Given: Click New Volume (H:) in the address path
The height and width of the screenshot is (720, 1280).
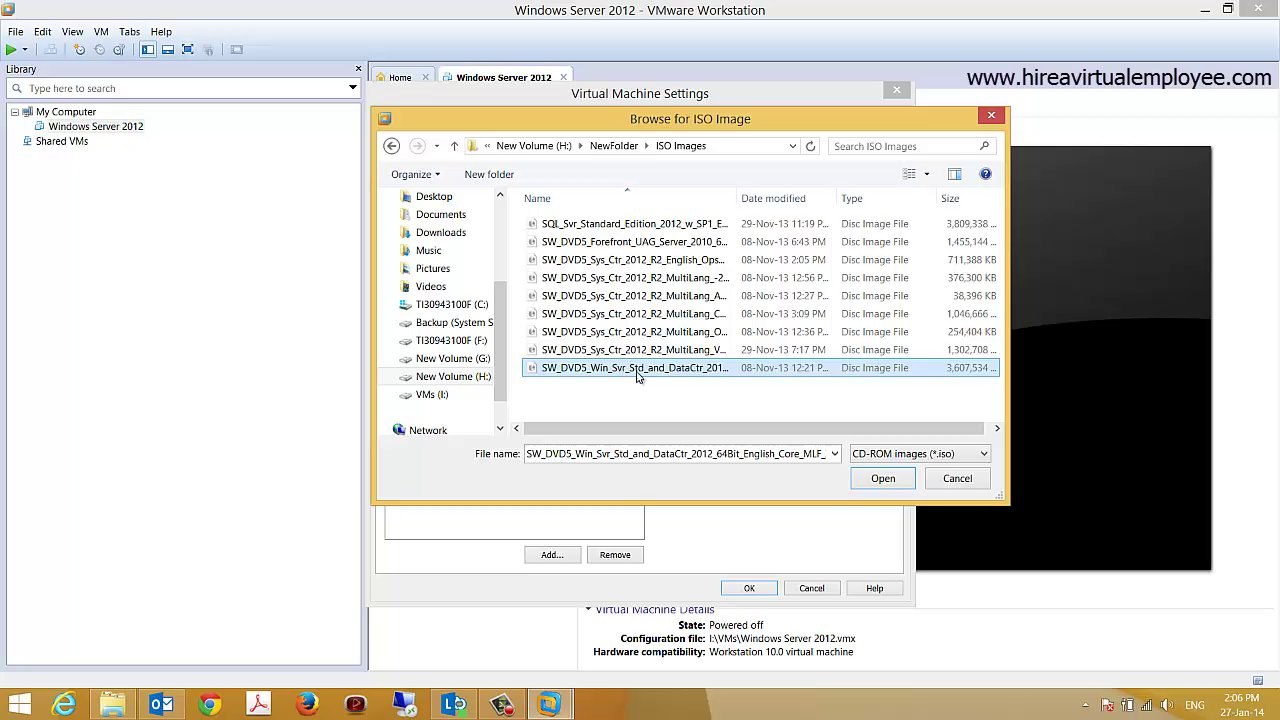Looking at the screenshot, I should point(533,146).
